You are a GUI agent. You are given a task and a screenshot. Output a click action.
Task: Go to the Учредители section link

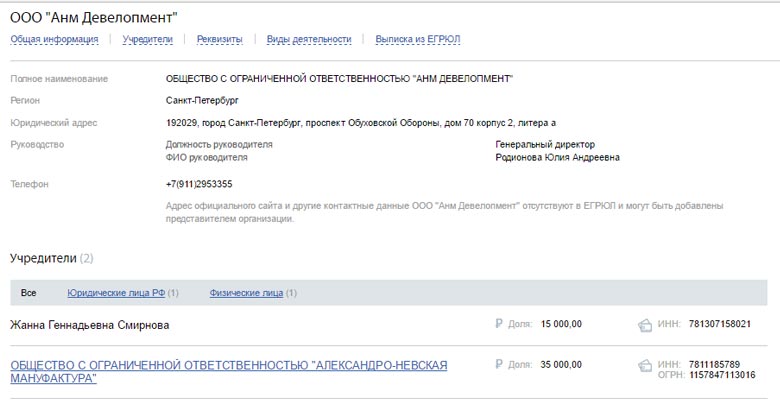click(148, 39)
